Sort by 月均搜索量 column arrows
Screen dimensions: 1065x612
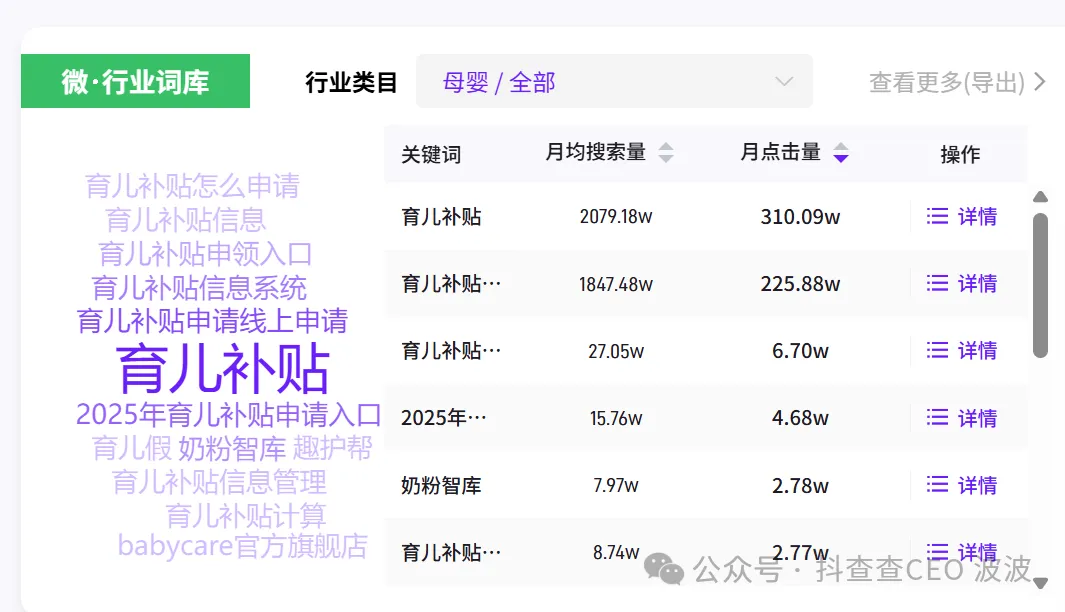pyautogui.click(x=666, y=153)
